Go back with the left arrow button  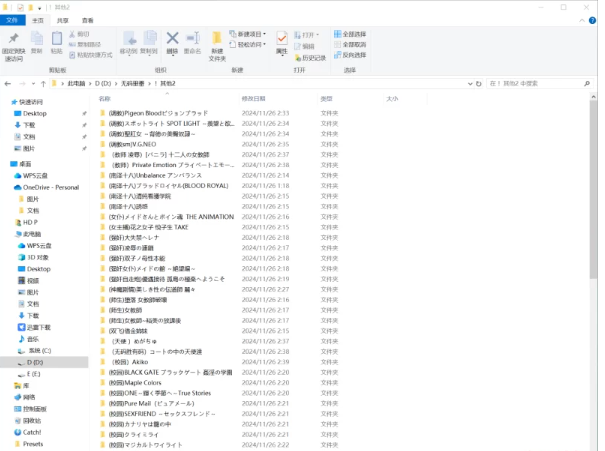pos(8,84)
